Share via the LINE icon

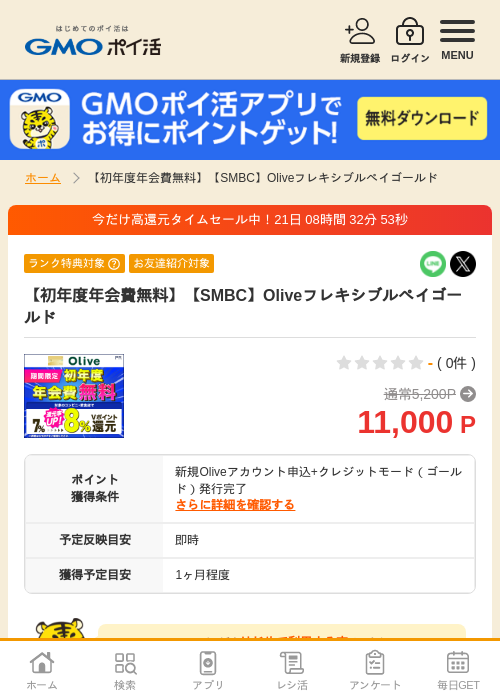pos(433,264)
